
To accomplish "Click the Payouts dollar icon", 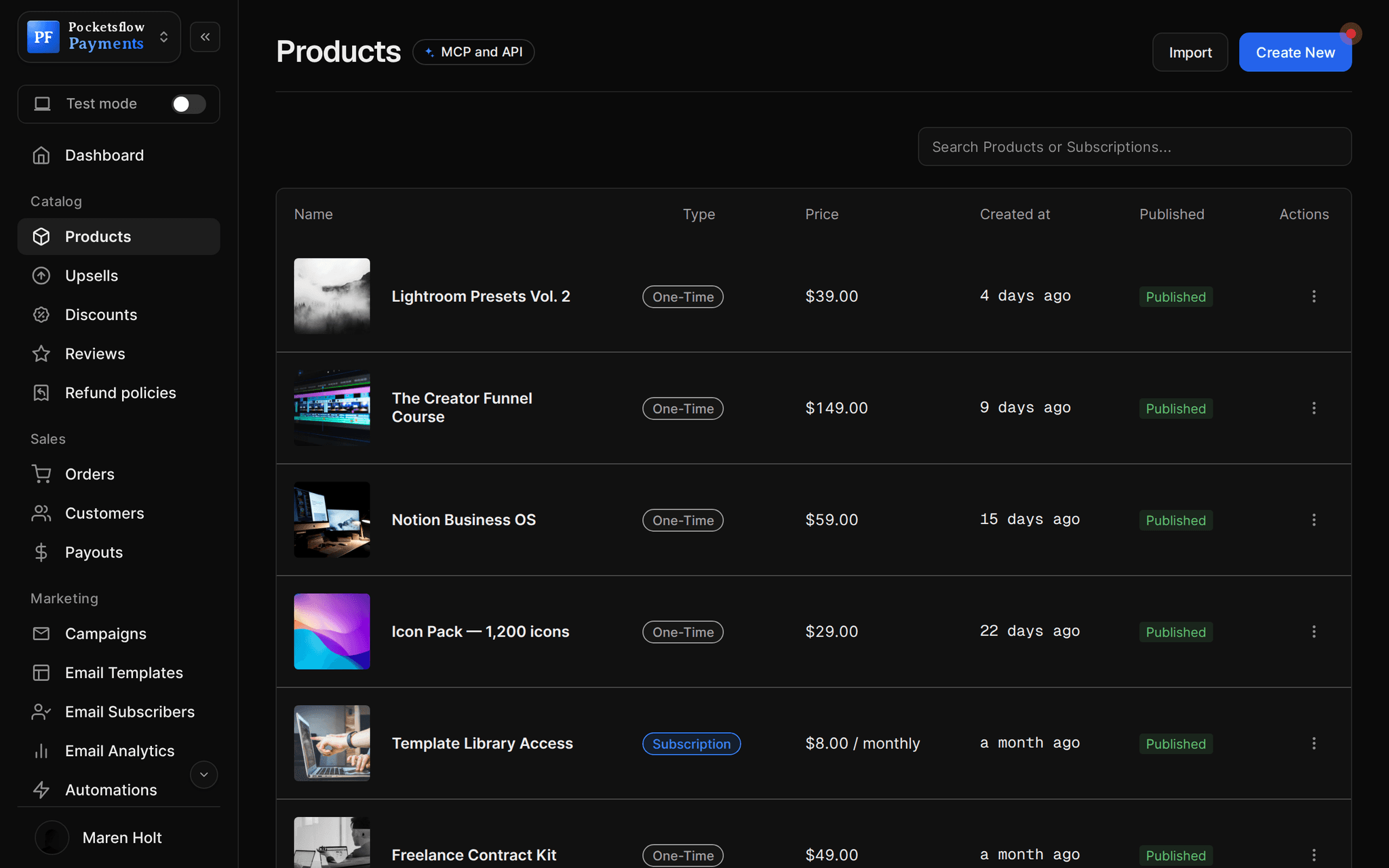I will 41,553.
